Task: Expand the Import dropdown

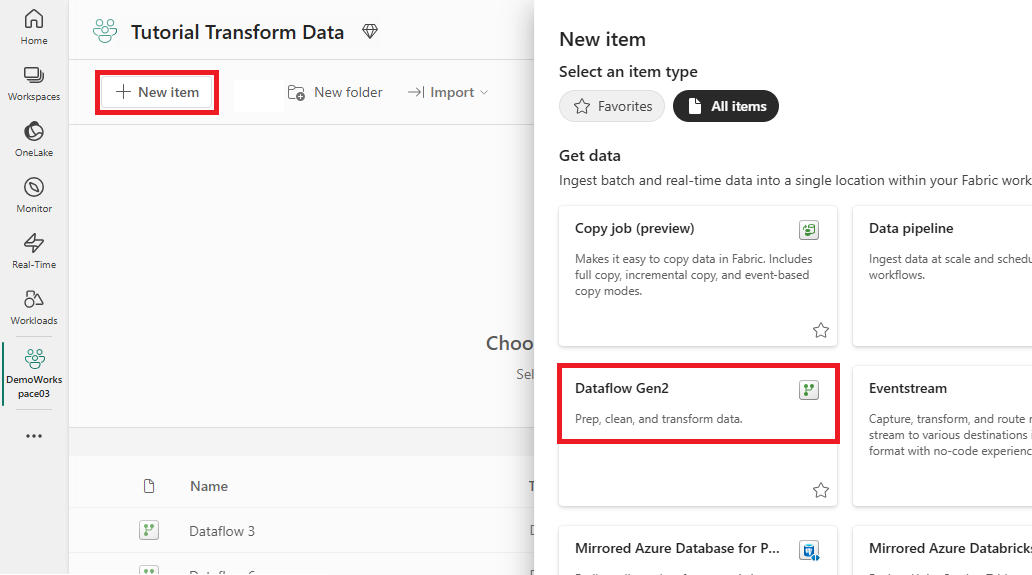Action: point(448,92)
